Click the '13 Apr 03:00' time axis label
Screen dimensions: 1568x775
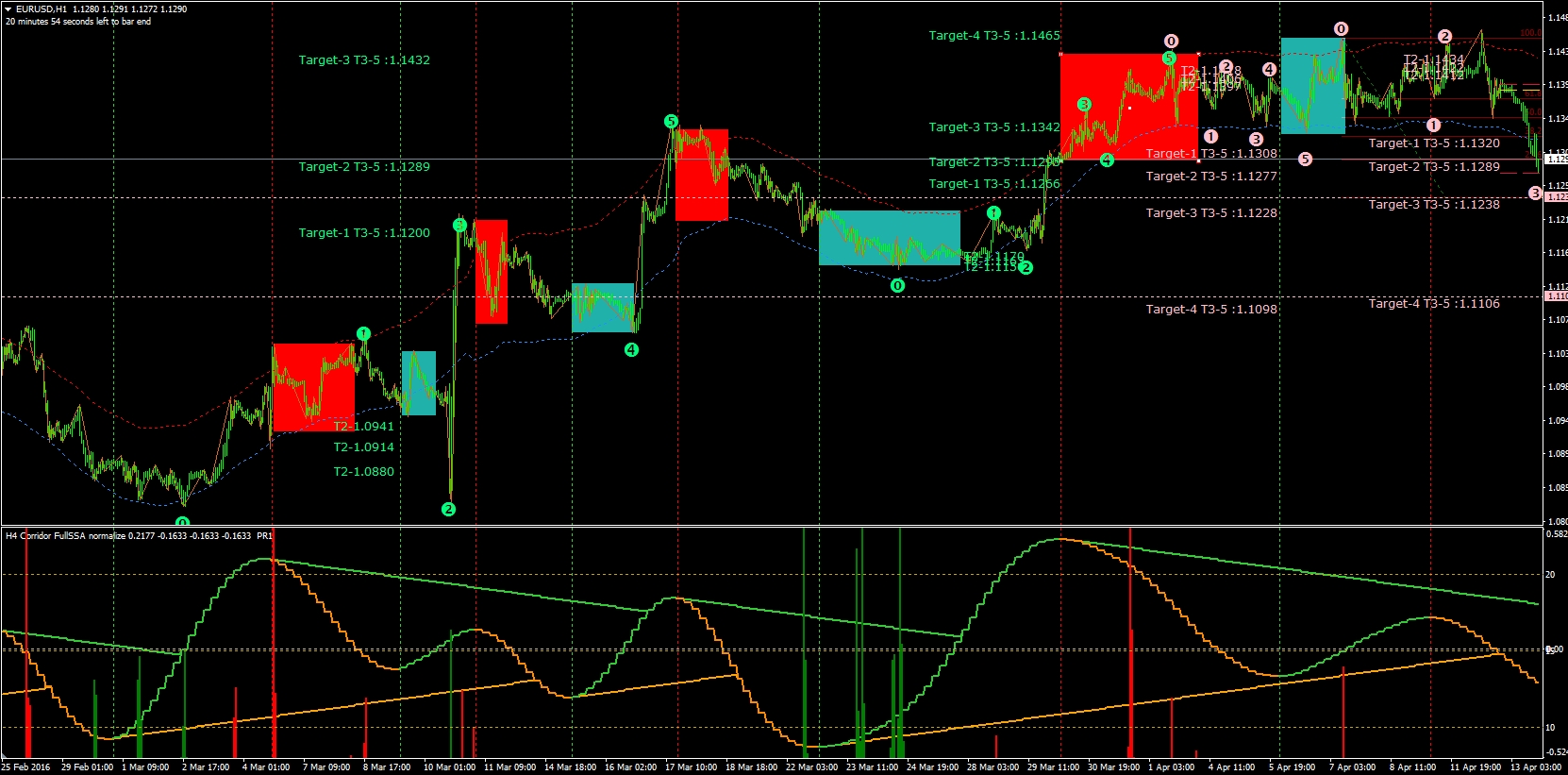(x=1536, y=767)
